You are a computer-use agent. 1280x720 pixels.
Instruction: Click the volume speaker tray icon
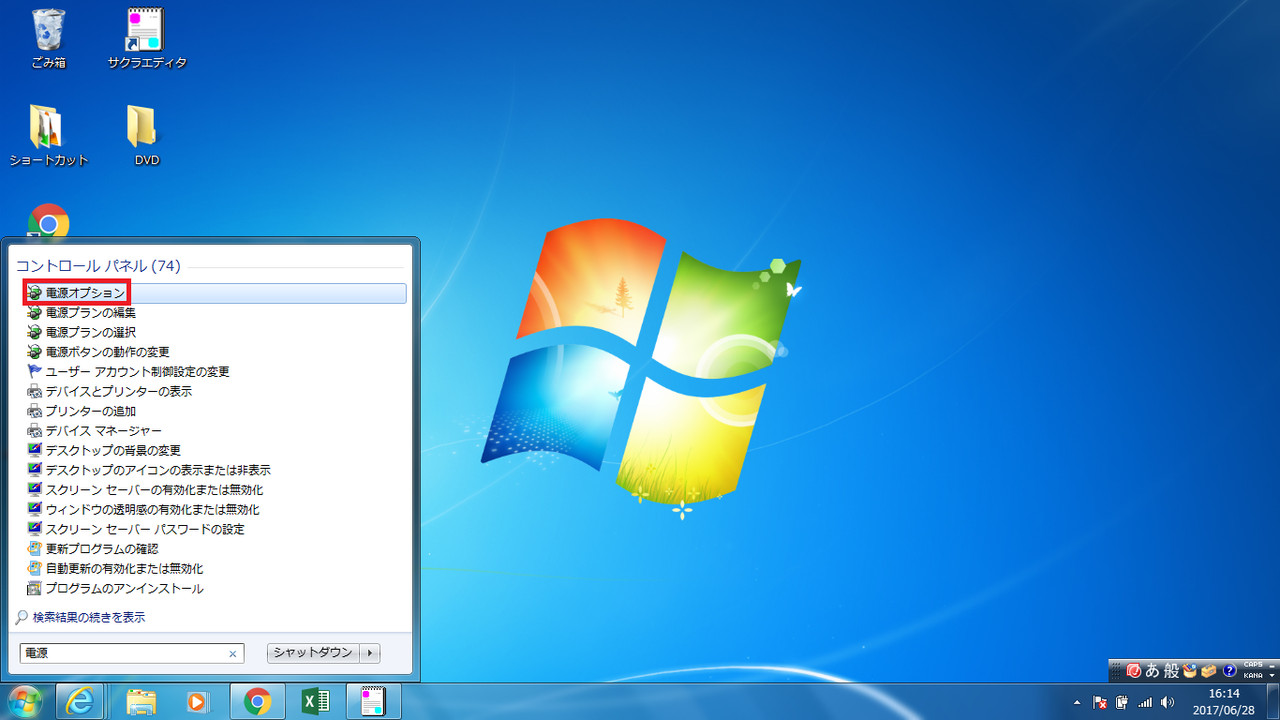1167,702
